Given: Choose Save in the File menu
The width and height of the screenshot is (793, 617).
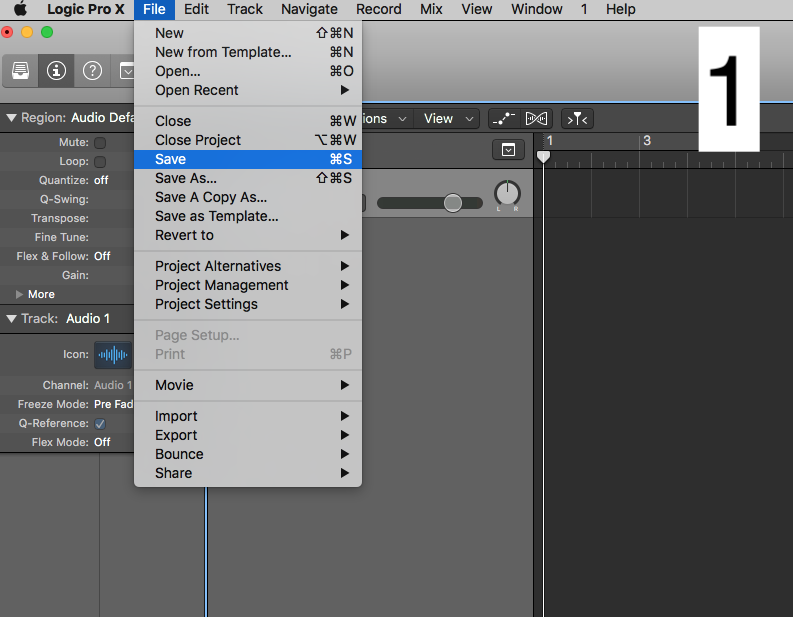Looking at the screenshot, I should coord(248,159).
